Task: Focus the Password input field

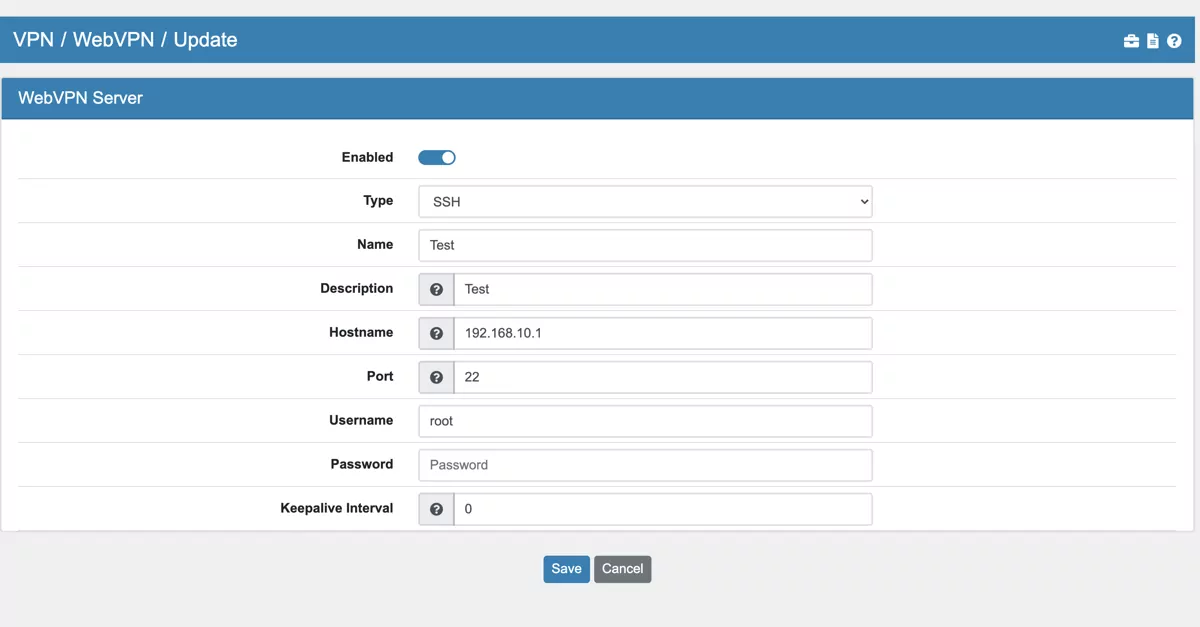Action: pyautogui.click(x=645, y=465)
